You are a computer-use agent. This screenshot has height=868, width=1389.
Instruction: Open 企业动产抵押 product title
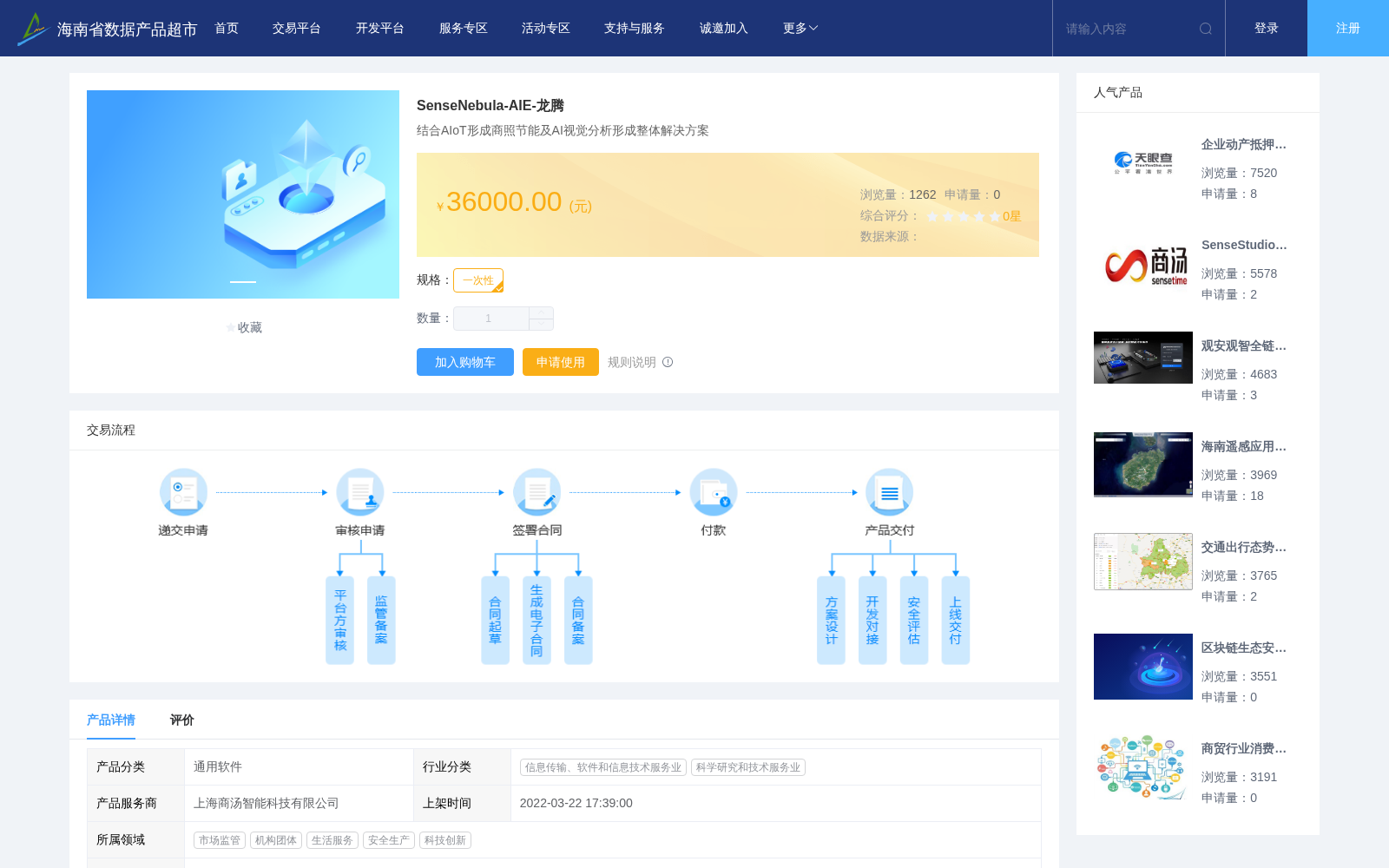pyautogui.click(x=1244, y=145)
